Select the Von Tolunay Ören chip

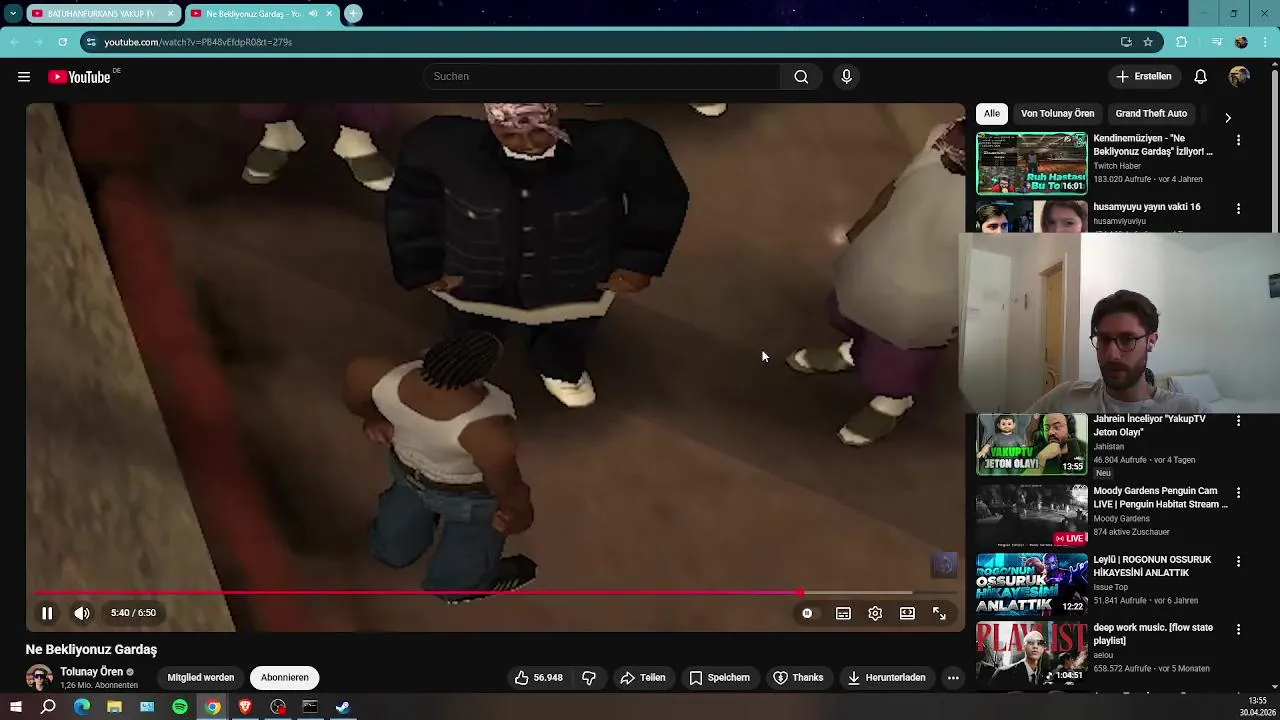1057,114
